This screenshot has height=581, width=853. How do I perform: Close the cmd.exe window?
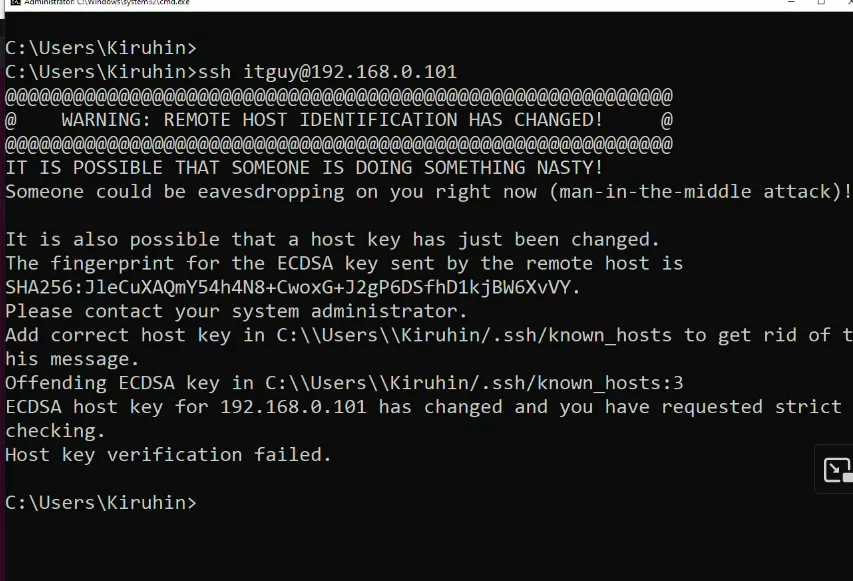point(847,3)
